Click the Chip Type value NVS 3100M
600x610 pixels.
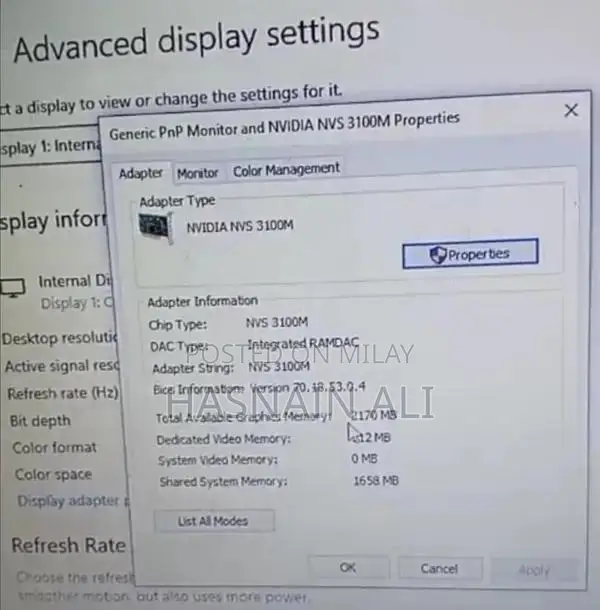tap(277, 323)
